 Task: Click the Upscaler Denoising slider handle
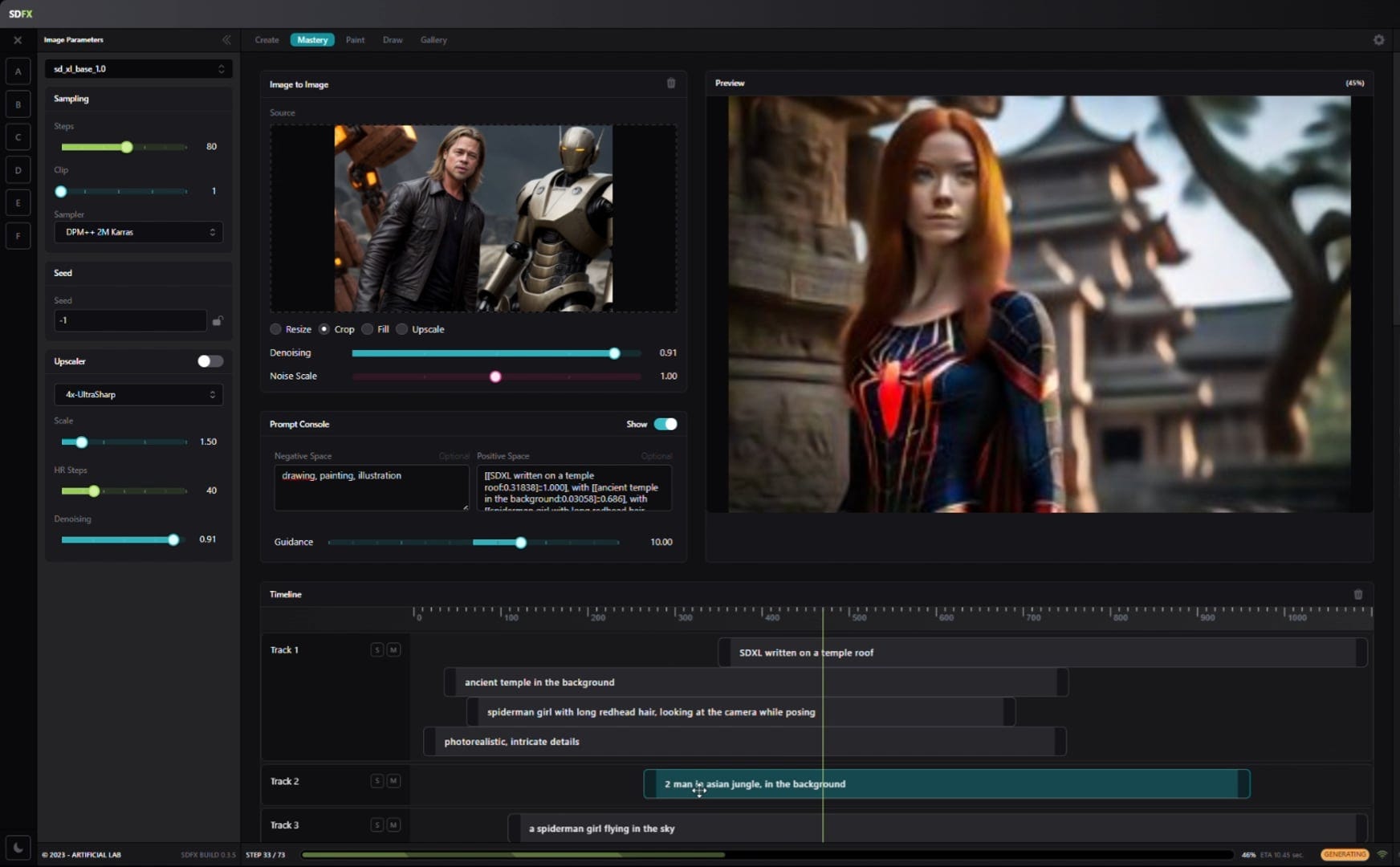(x=173, y=540)
